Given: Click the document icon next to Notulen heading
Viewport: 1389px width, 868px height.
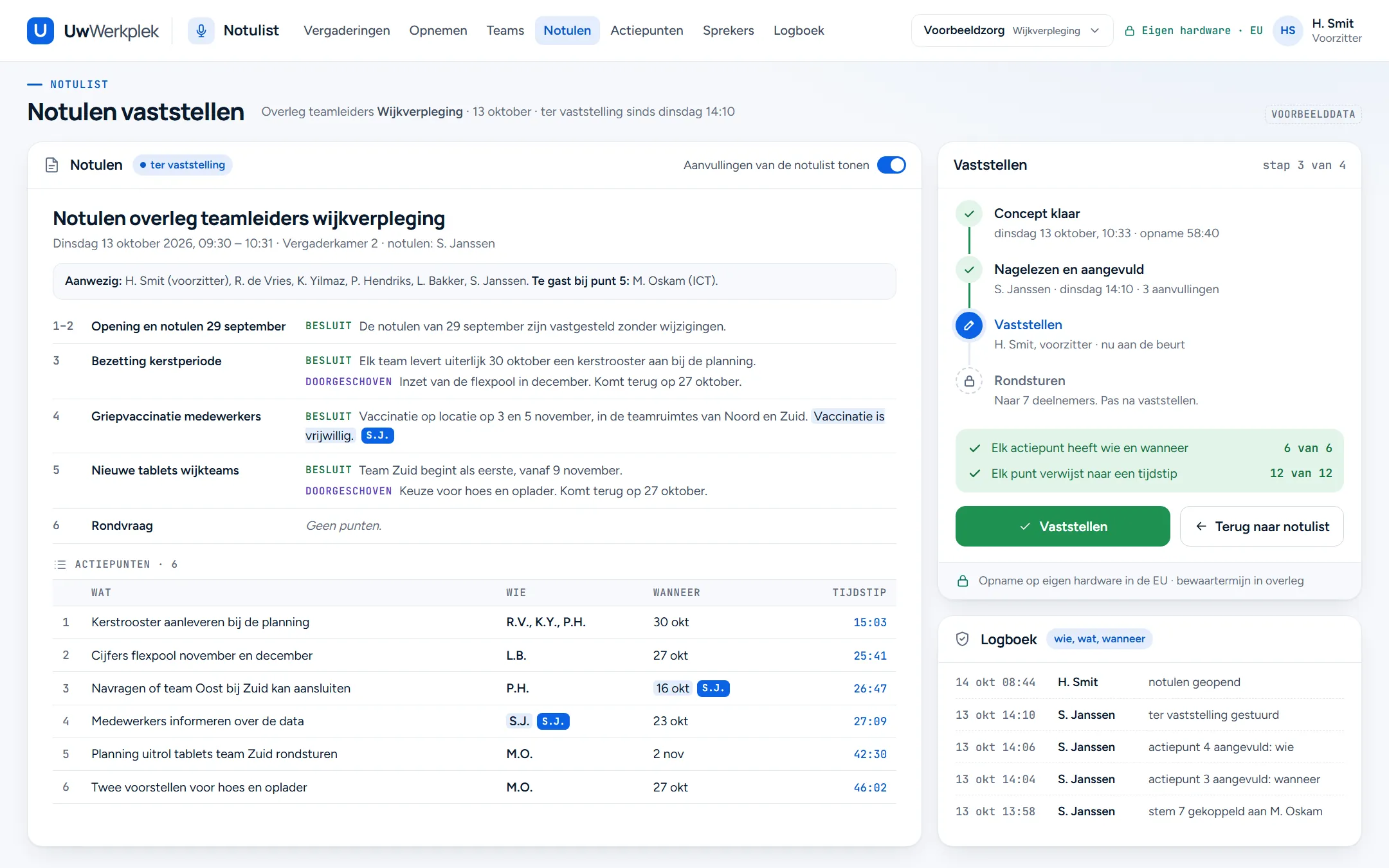Looking at the screenshot, I should tap(52, 165).
